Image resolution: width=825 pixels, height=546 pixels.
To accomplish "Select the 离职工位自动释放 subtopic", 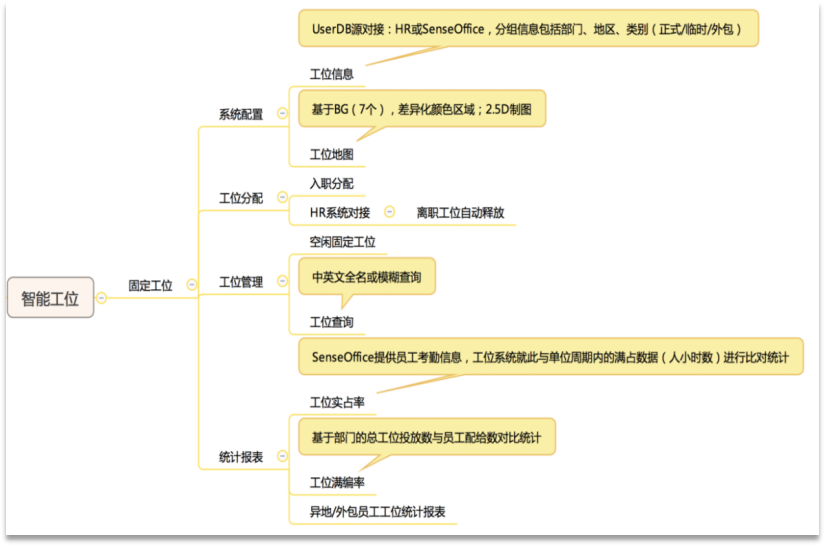I will coord(460,213).
